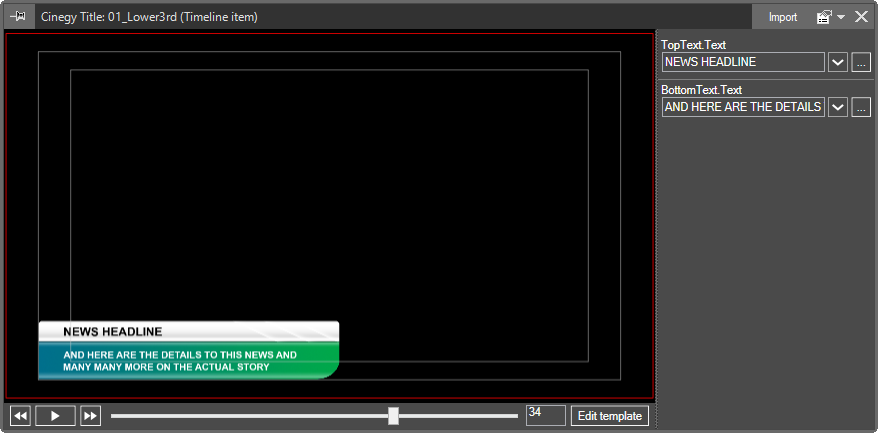Select the frame number field showing 34

point(545,415)
